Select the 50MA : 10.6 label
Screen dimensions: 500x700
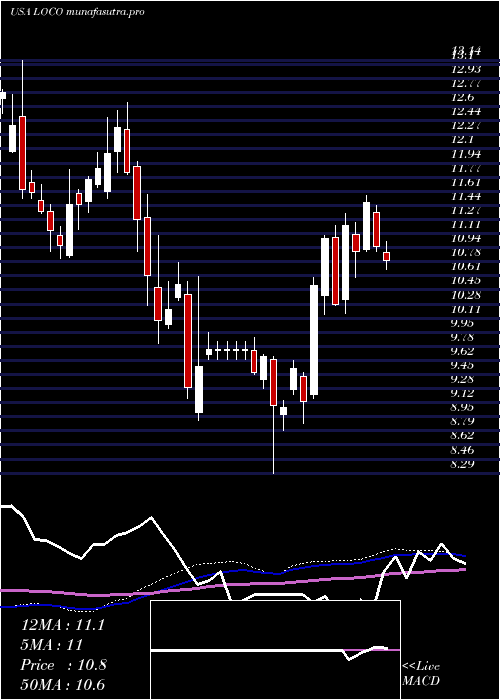(x=63, y=685)
